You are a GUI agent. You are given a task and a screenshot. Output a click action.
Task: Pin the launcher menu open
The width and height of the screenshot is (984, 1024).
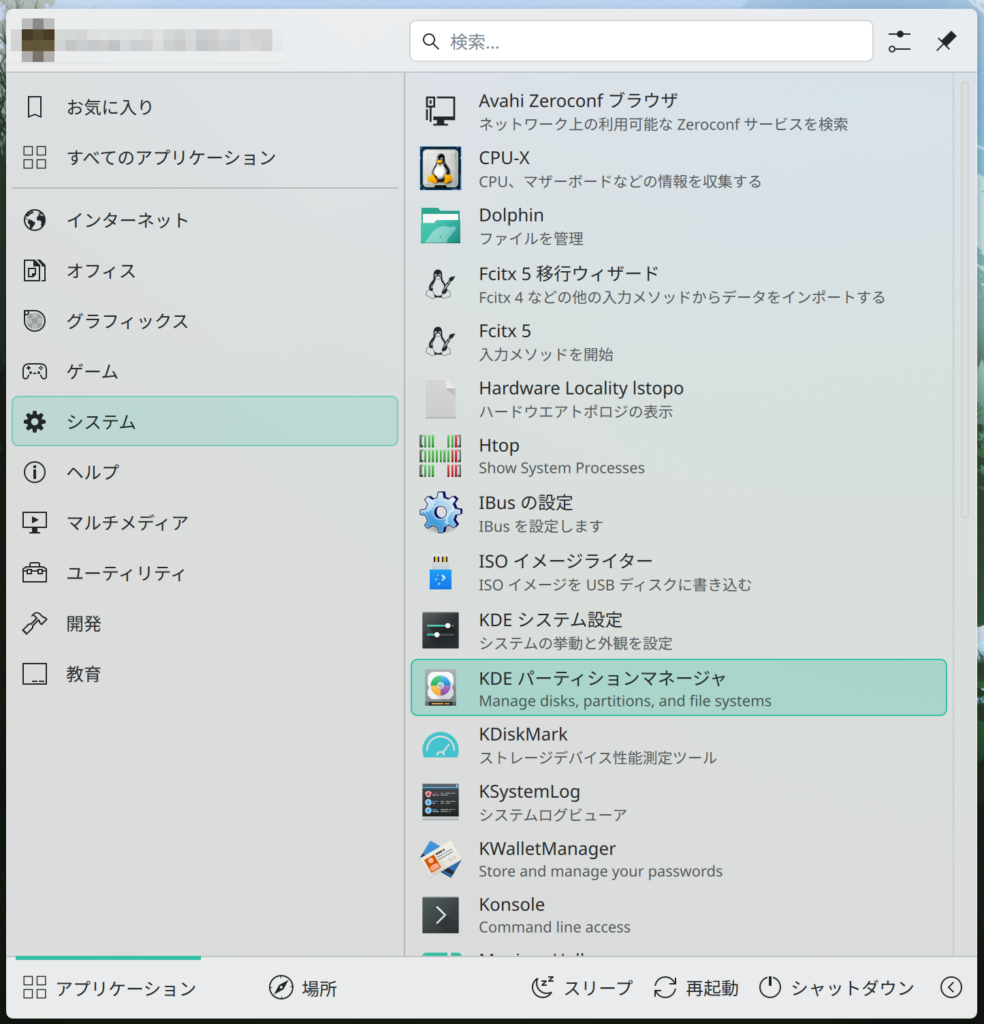[945, 42]
